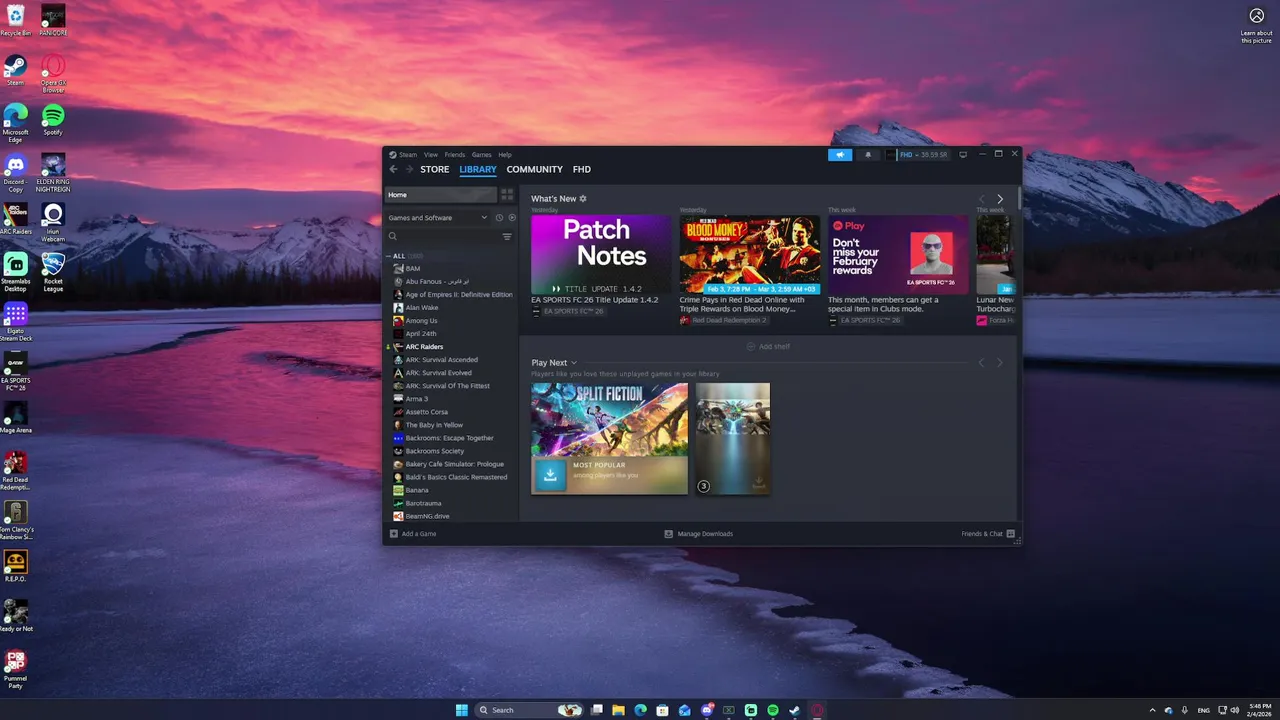Viewport: 1280px width, 720px height.
Task: Toggle the recent activity sort clock
Action: click(x=499, y=218)
